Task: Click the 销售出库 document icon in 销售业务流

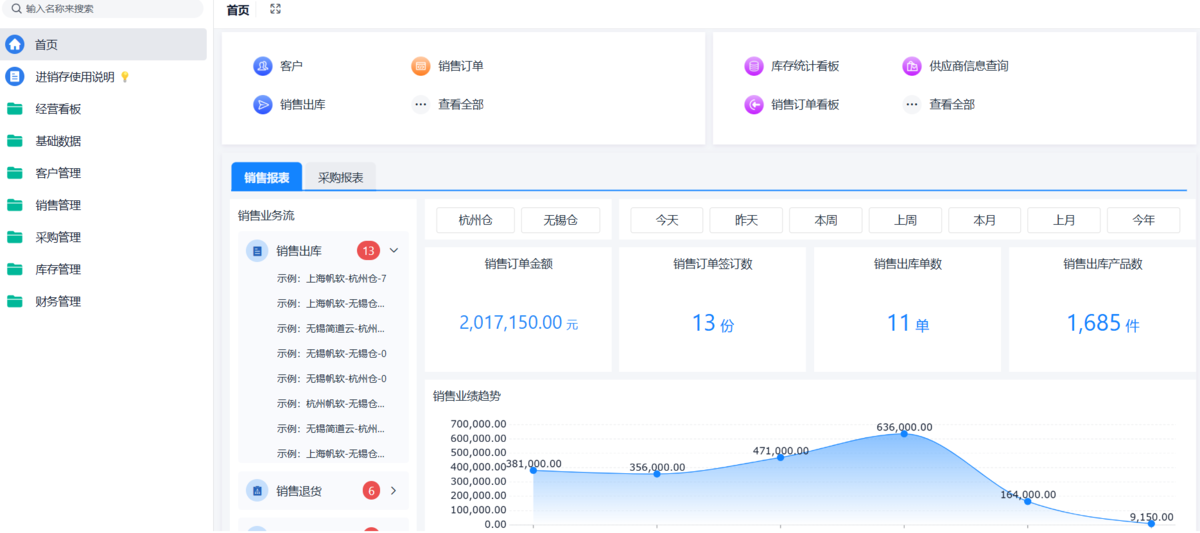Action: point(257,251)
